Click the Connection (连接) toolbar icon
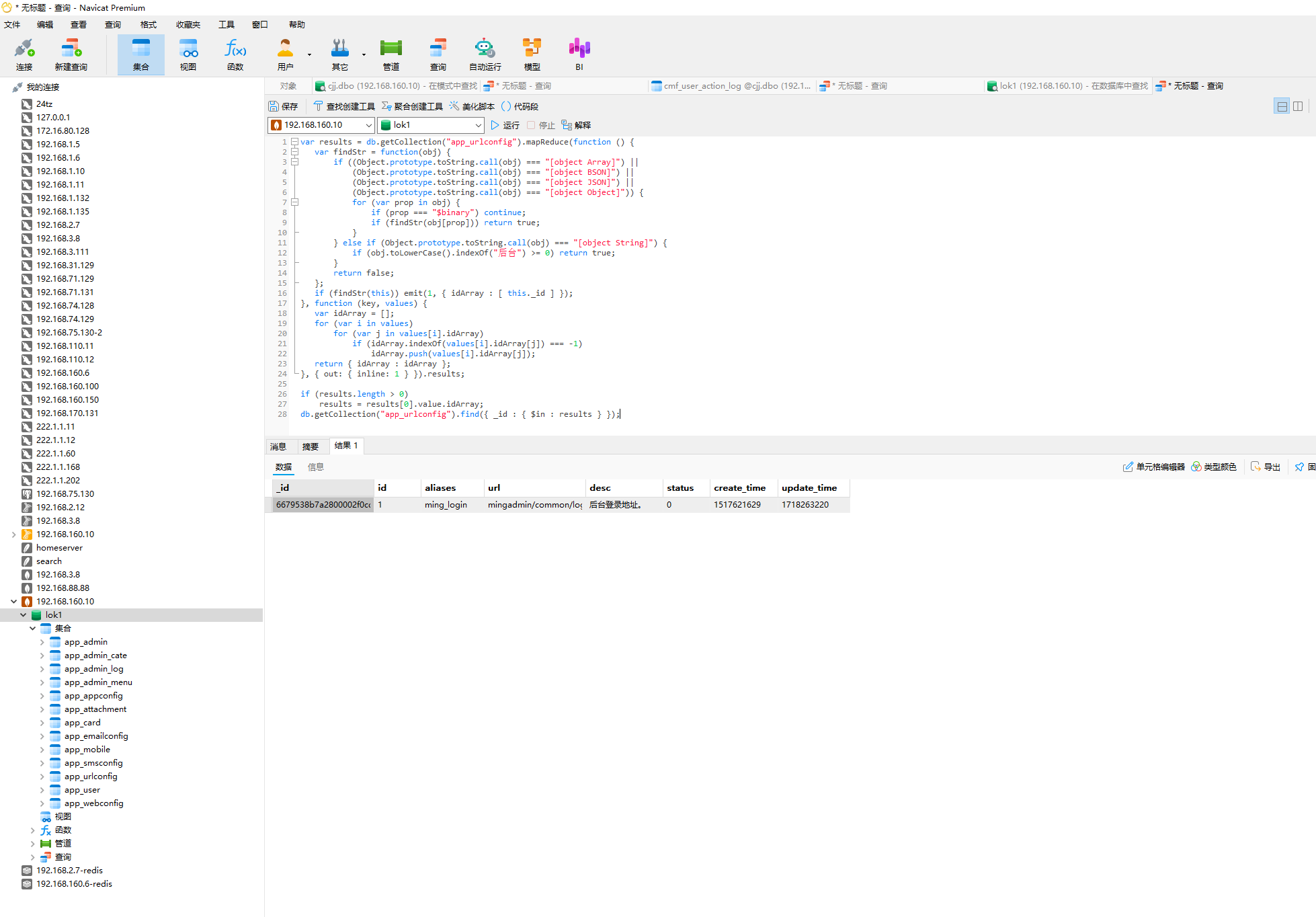 point(24,54)
